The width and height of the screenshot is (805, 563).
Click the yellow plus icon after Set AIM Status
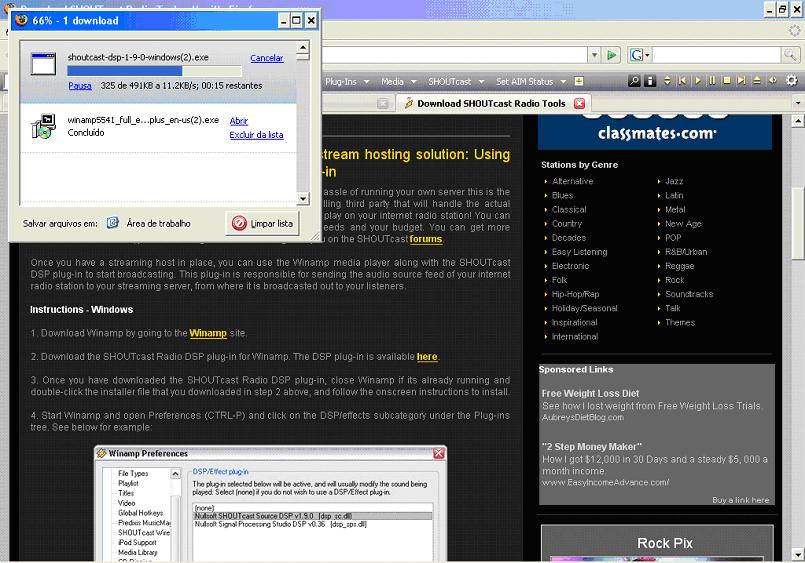click(579, 81)
